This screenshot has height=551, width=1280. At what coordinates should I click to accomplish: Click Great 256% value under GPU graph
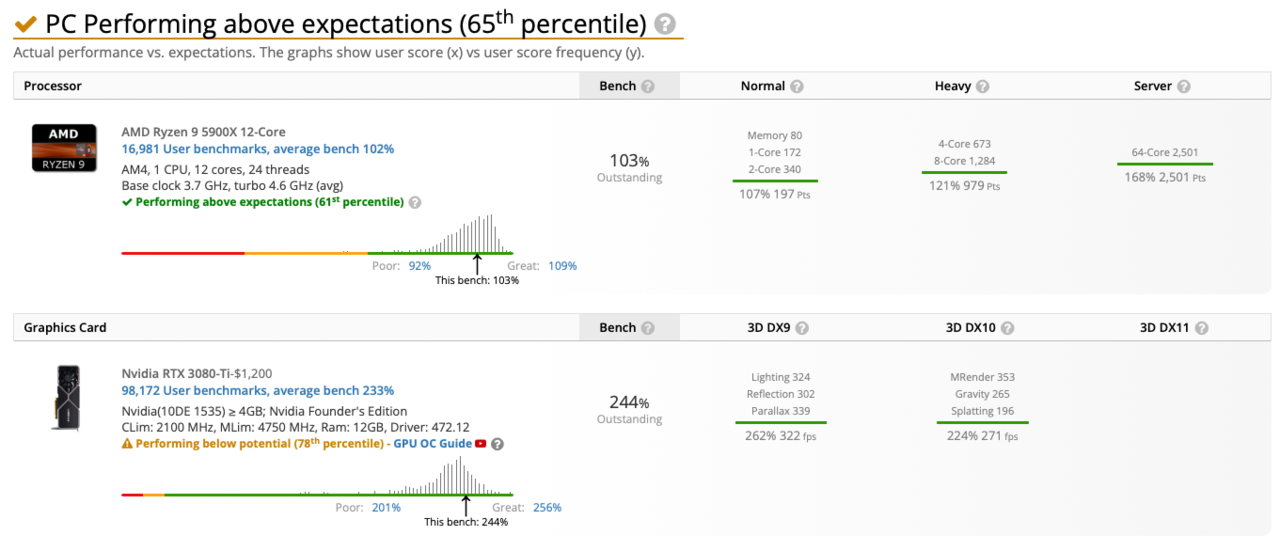[547, 508]
